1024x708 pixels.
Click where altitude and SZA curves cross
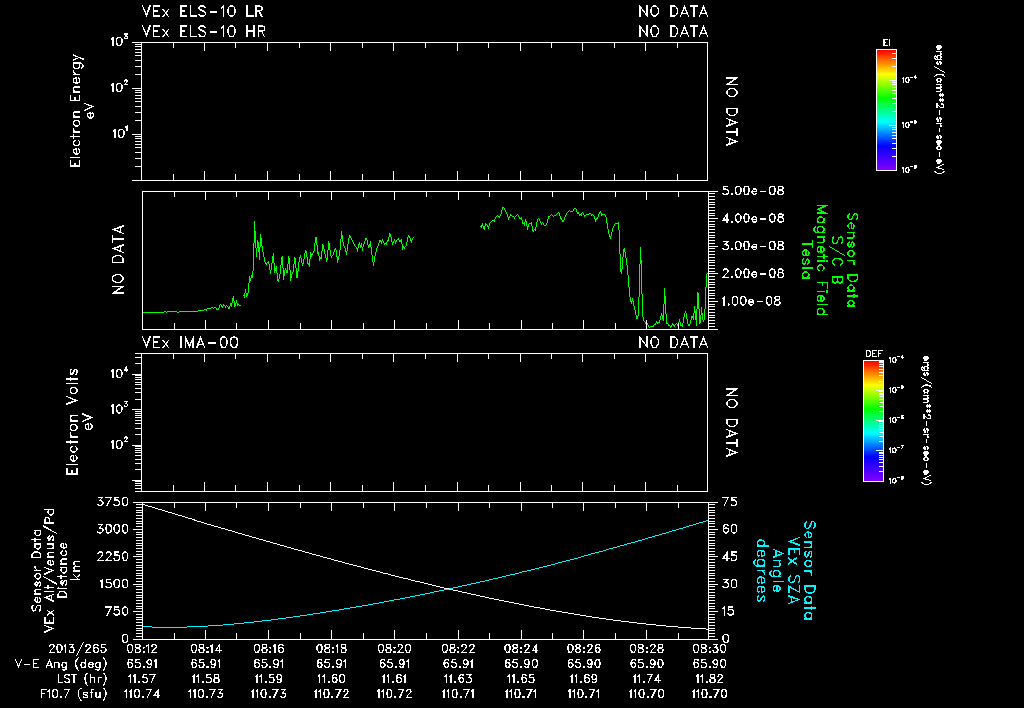450,589
